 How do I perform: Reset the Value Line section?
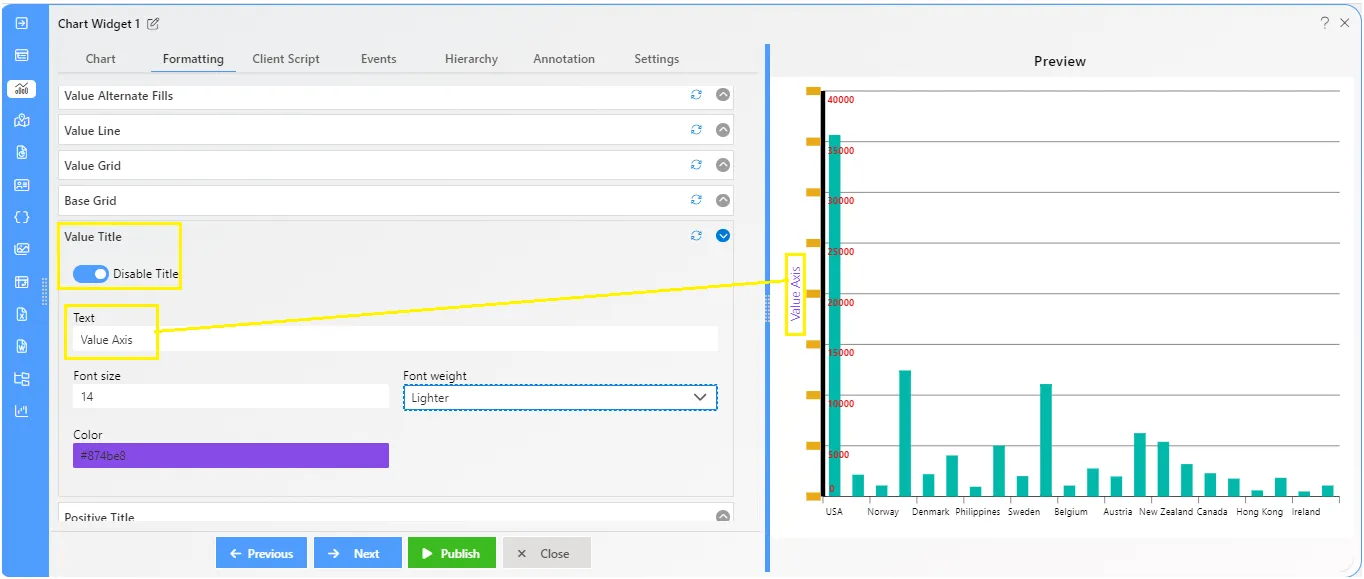click(696, 130)
